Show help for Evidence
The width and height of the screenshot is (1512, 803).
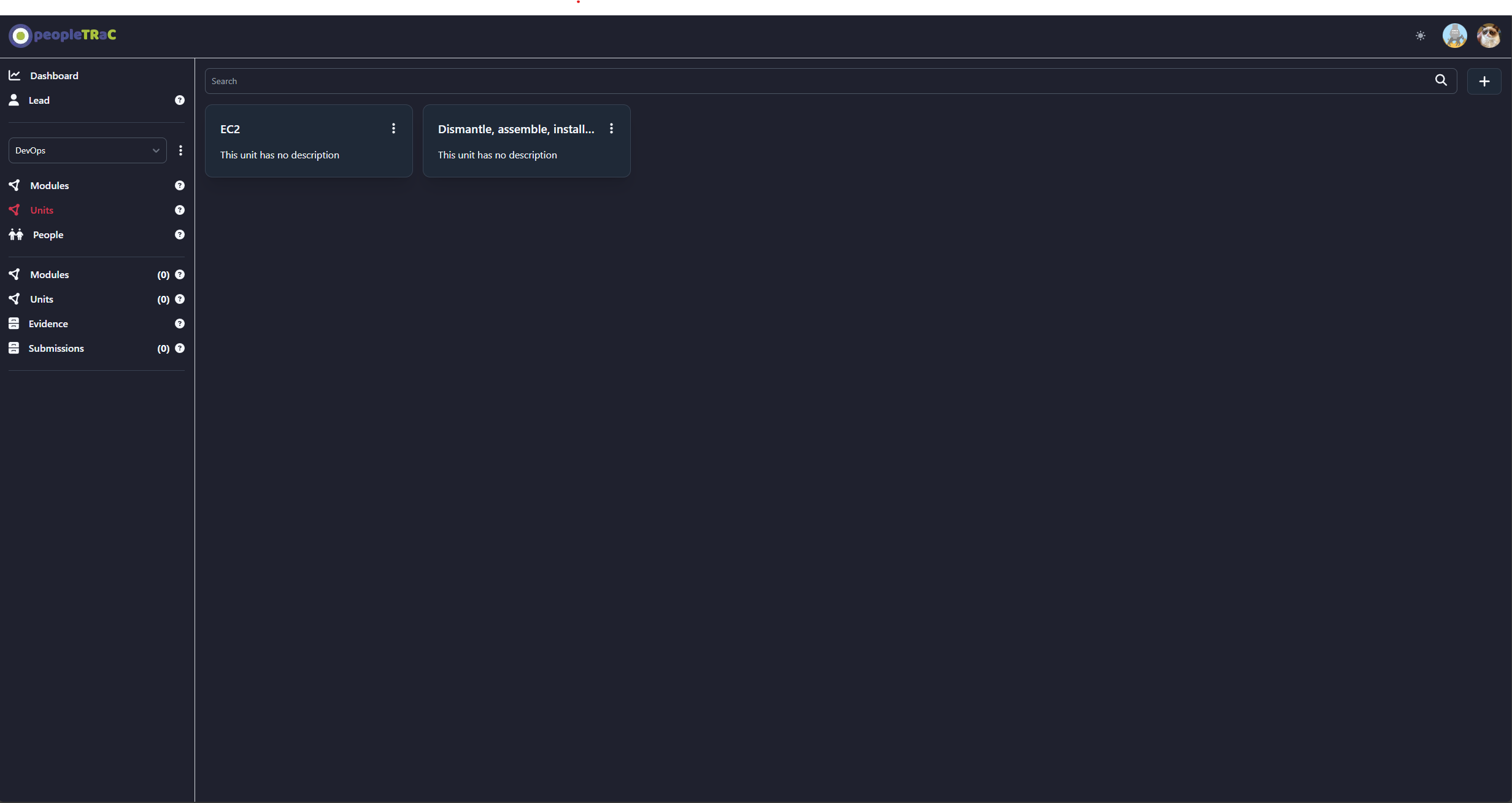click(180, 324)
